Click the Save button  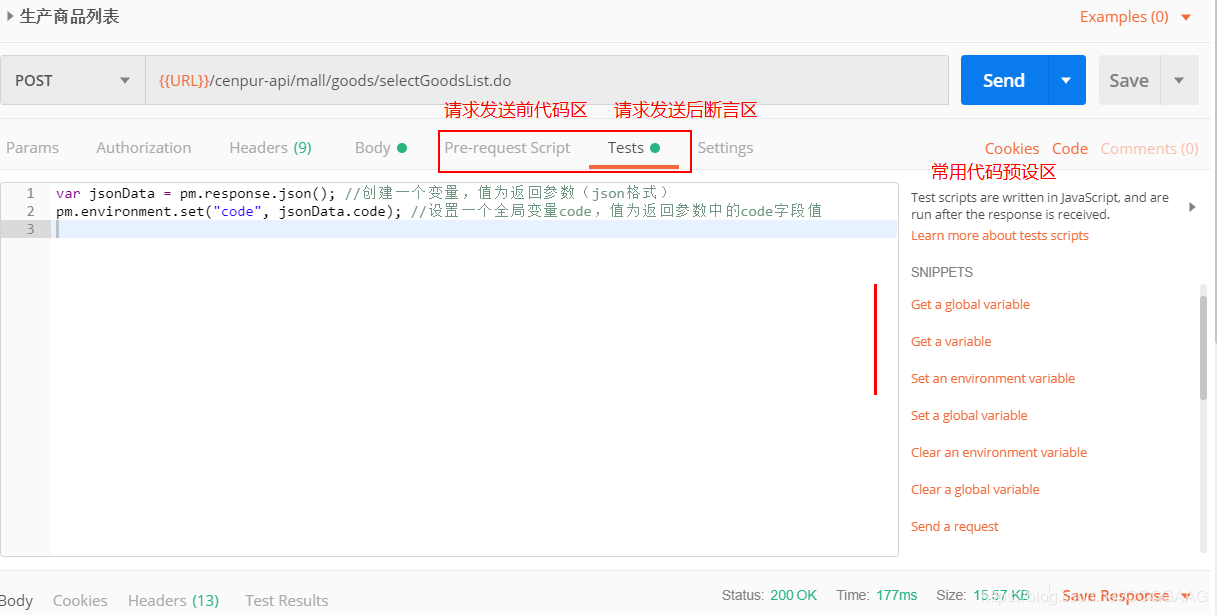1129,80
